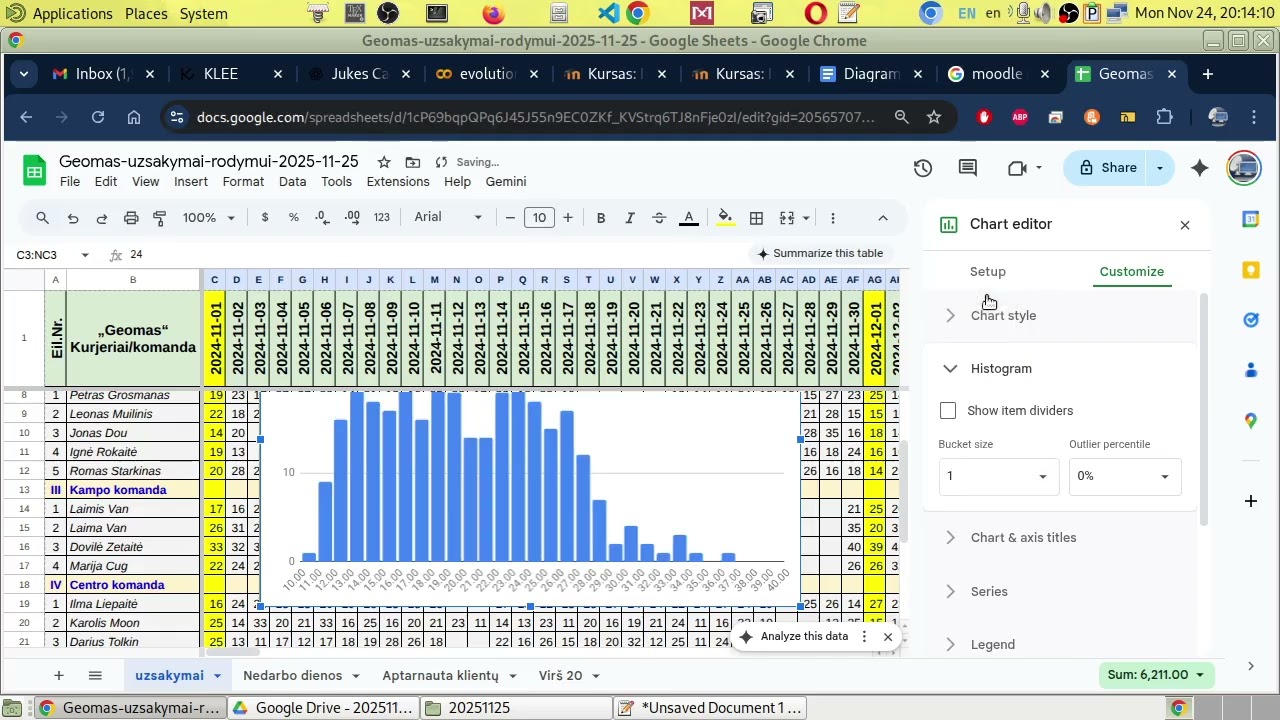Open the Applications system menu

[x=60, y=14]
